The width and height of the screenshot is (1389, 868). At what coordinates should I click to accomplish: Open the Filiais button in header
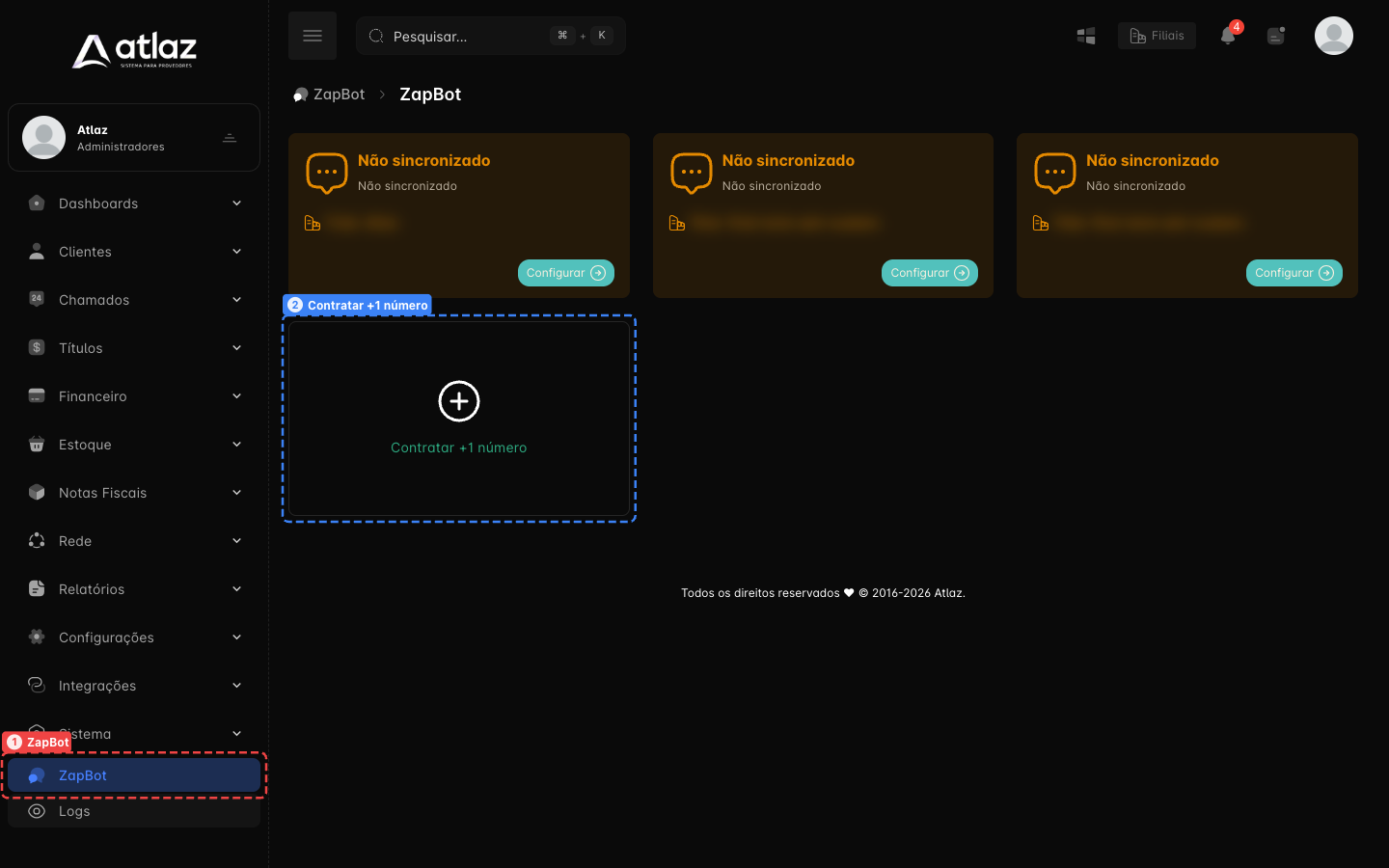tap(1157, 36)
